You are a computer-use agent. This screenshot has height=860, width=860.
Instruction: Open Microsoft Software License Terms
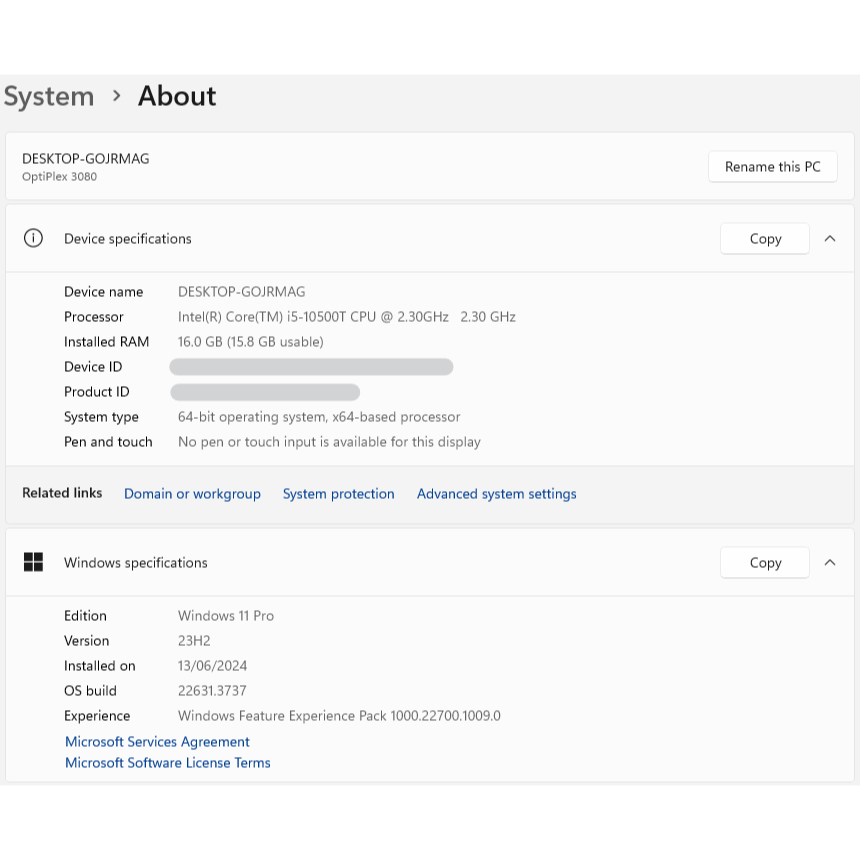(167, 763)
